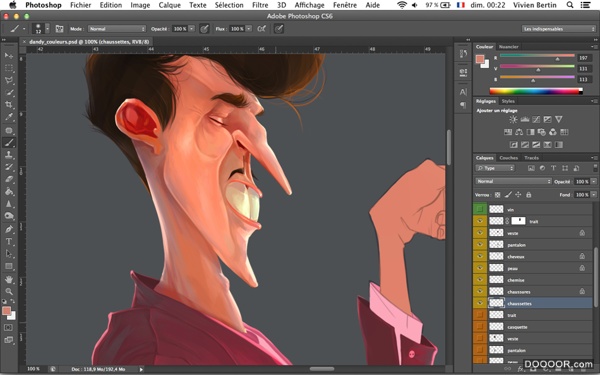Lock transparent pixels in Verrou row

[x=497, y=195]
